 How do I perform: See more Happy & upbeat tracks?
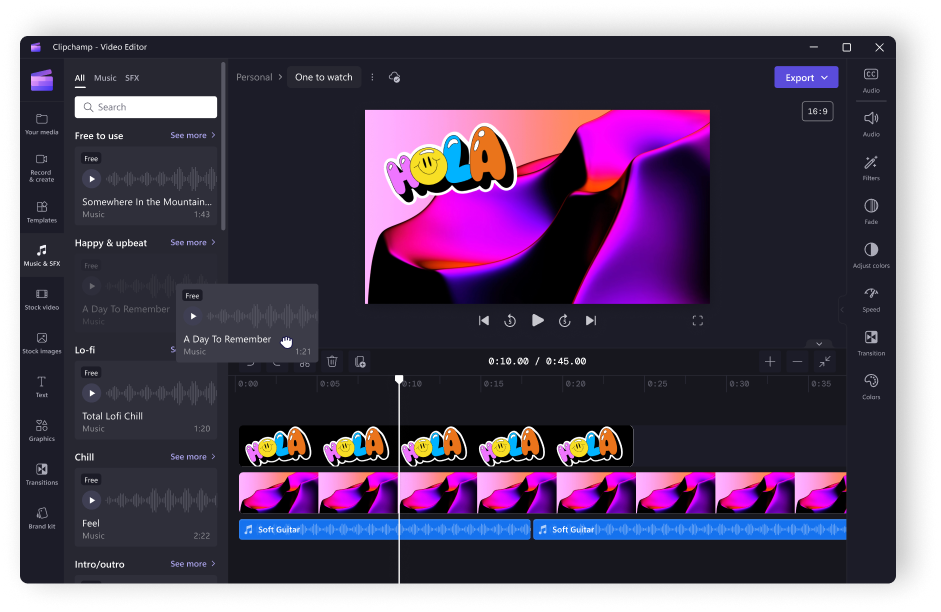tap(193, 242)
